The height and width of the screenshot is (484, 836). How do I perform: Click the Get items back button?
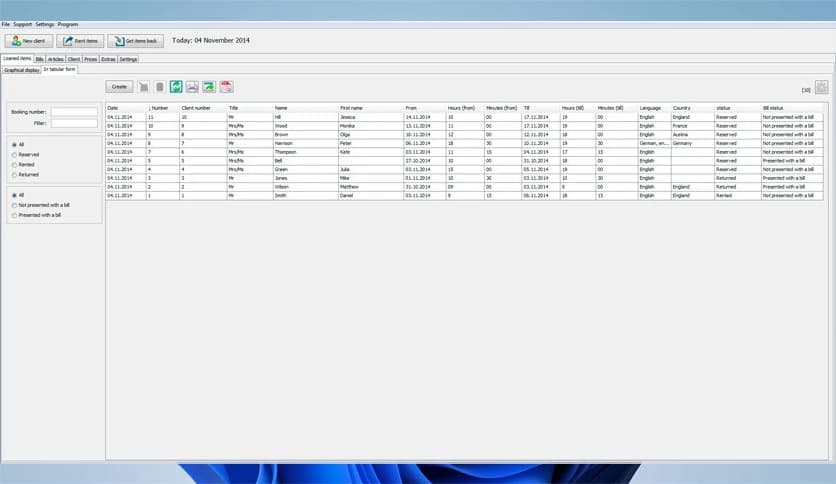pos(135,41)
